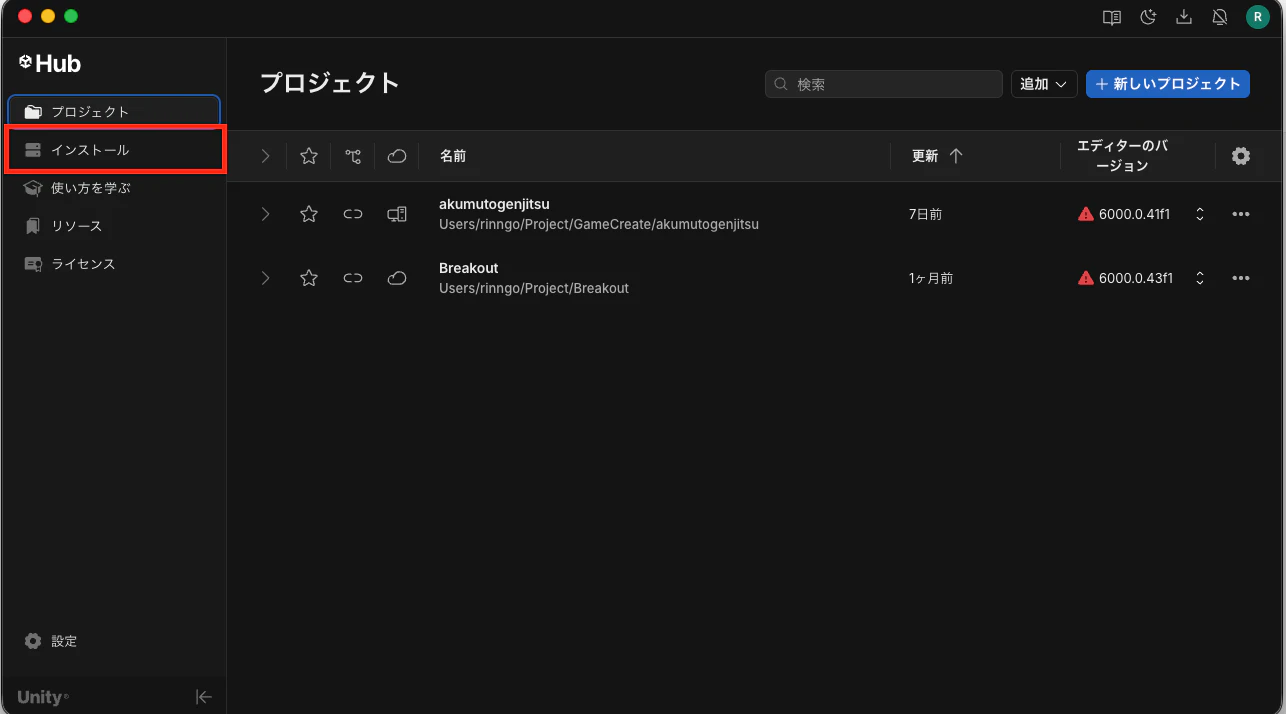The image size is (1286, 714).
Task: Open the インストール section in the sidebar
Action: tap(114, 150)
